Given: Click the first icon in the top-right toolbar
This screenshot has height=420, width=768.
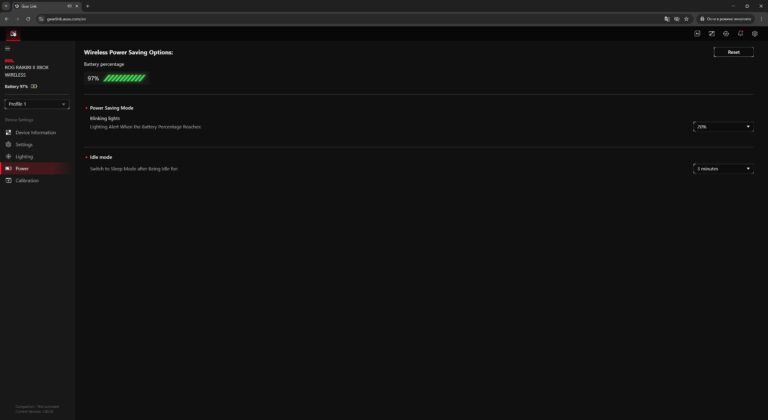Looking at the screenshot, I should click(697, 34).
